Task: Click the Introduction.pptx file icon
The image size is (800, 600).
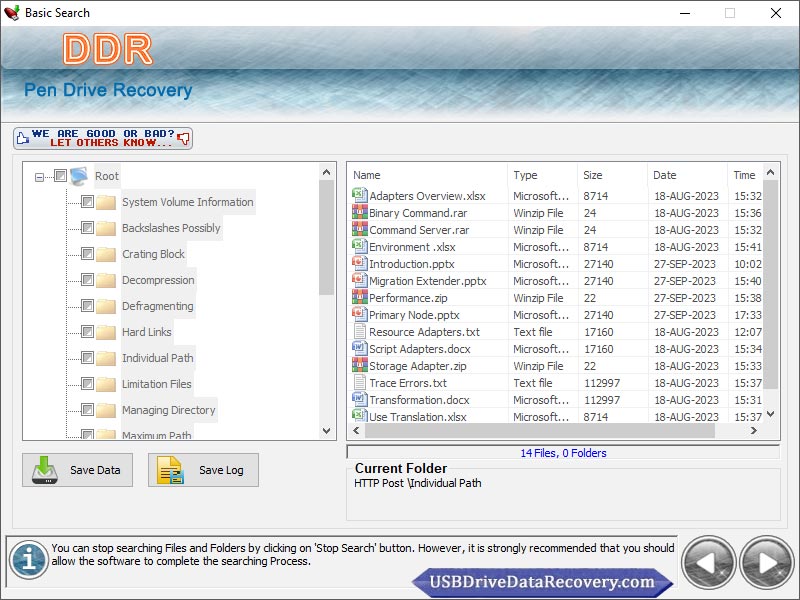Action: (360, 264)
